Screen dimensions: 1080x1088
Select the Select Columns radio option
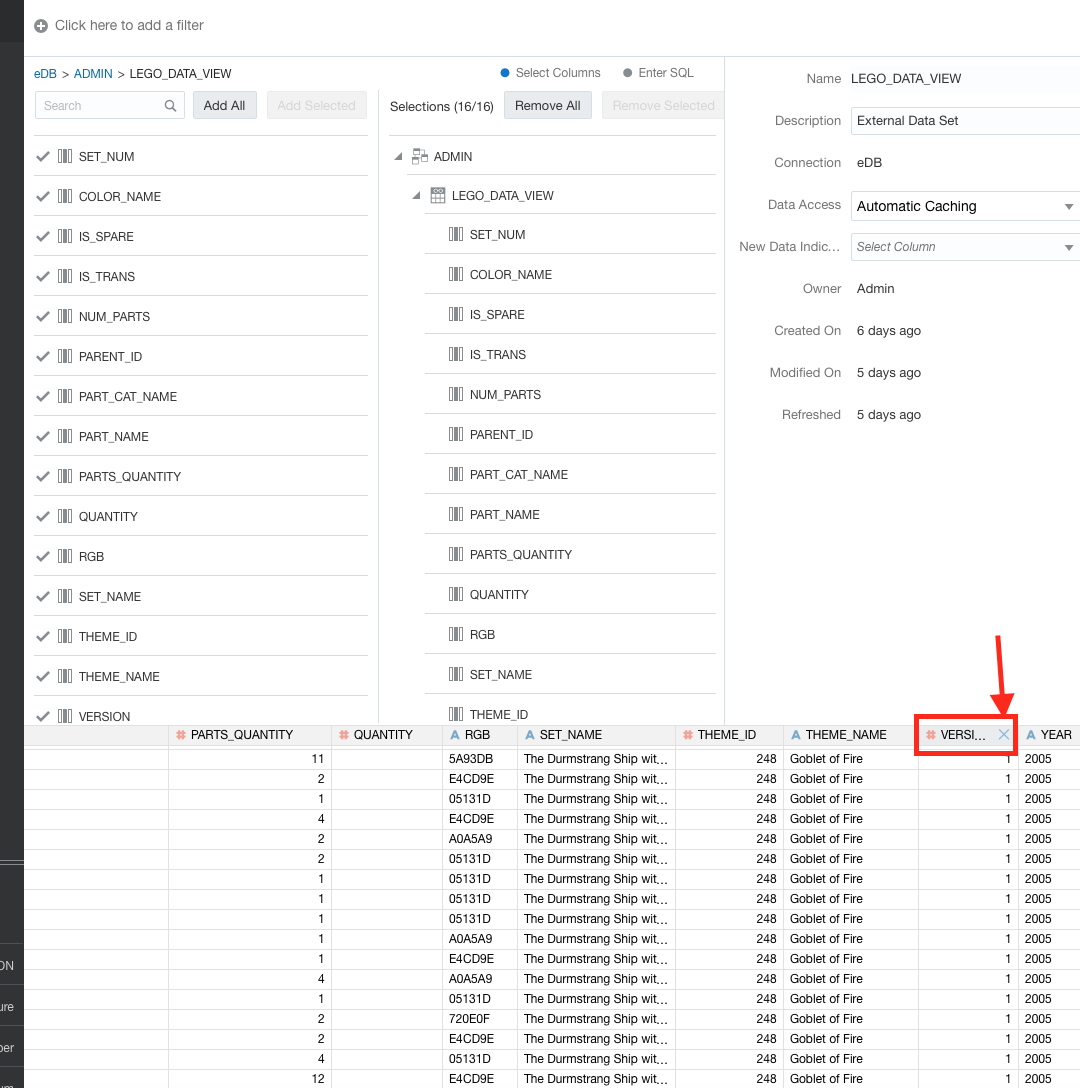tap(505, 73)
